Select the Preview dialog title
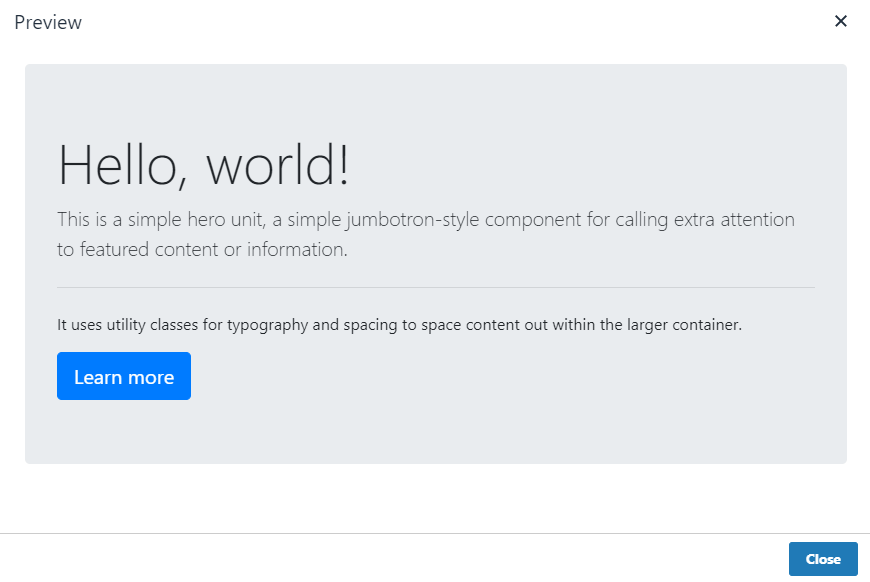The width and height of the screenshot is (870, 582). [48, 22]
